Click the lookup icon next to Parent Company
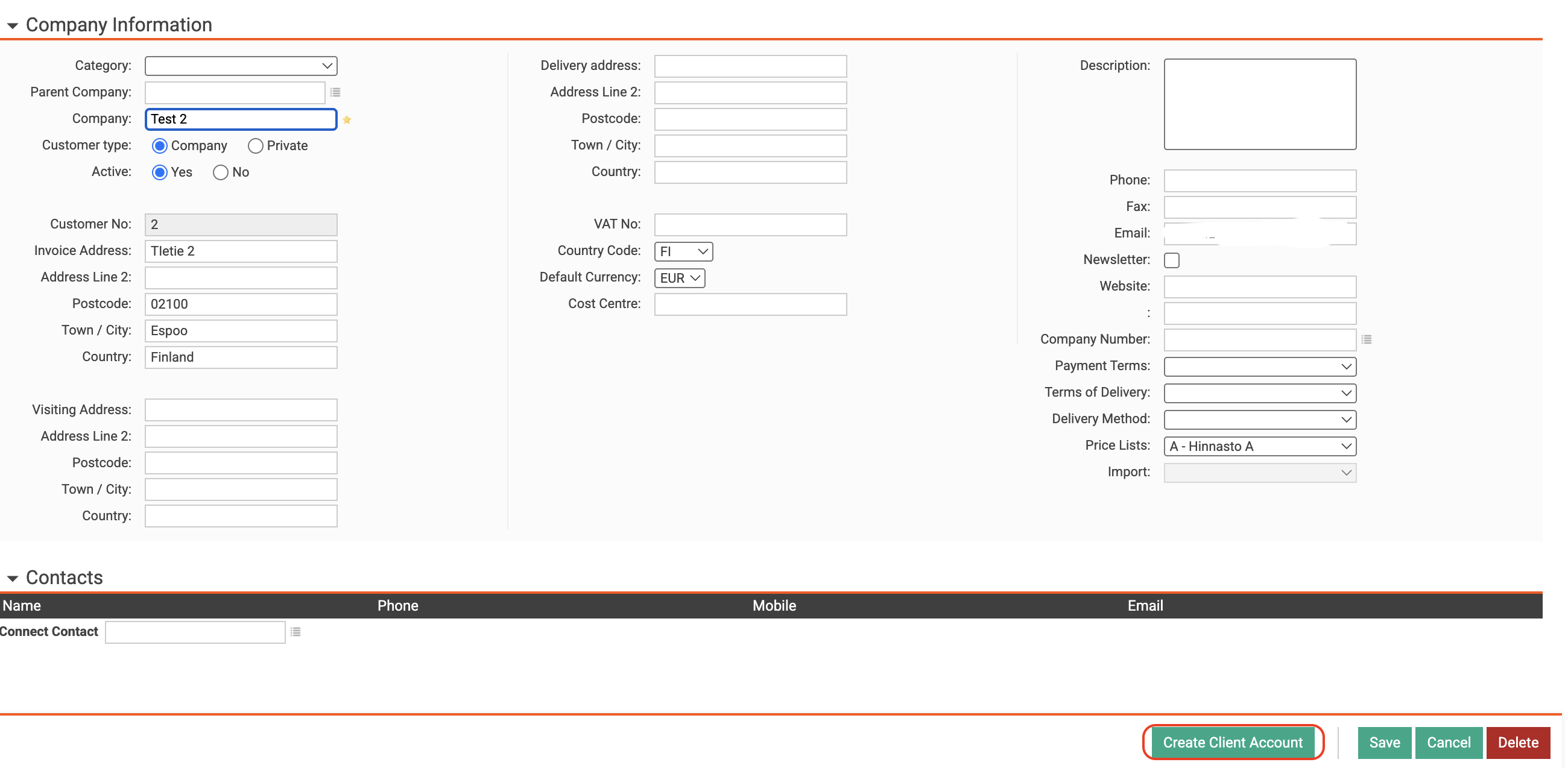This screenshot has height=768, width=1568. click(x=335, y=92)
